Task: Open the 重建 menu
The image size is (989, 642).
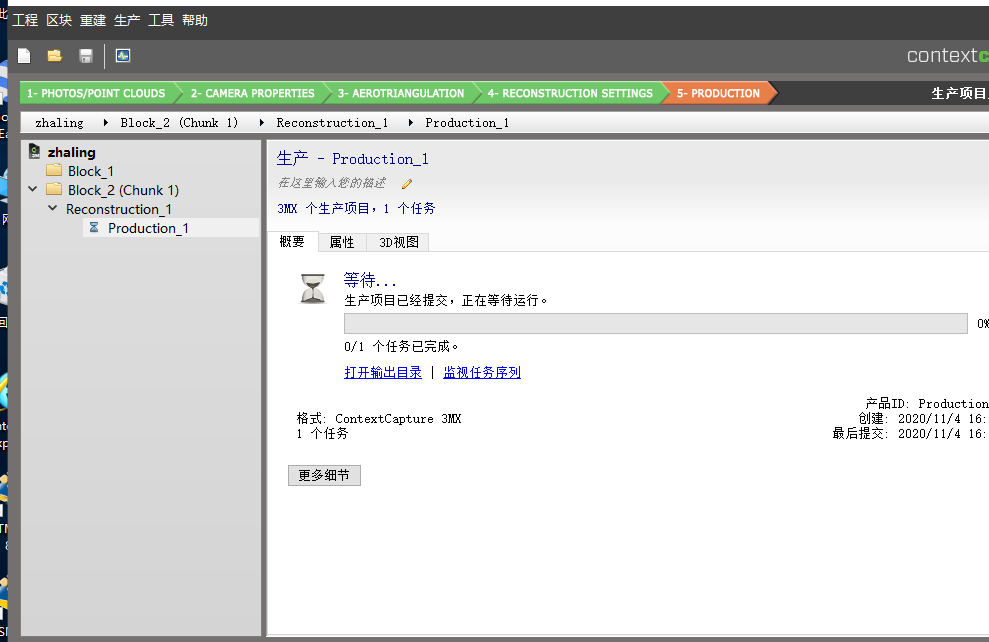Action: (x=93, y=20)
